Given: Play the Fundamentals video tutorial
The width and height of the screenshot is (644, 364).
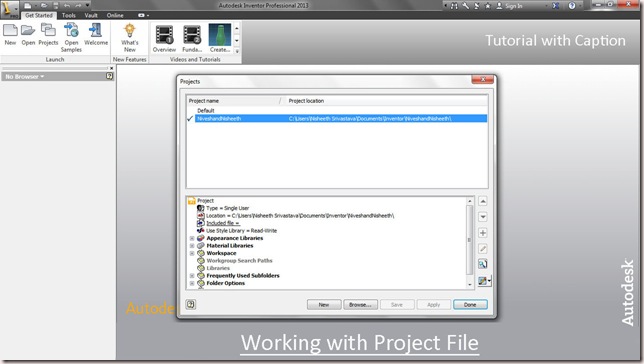Looking at the screenshot, I should 192,38.
